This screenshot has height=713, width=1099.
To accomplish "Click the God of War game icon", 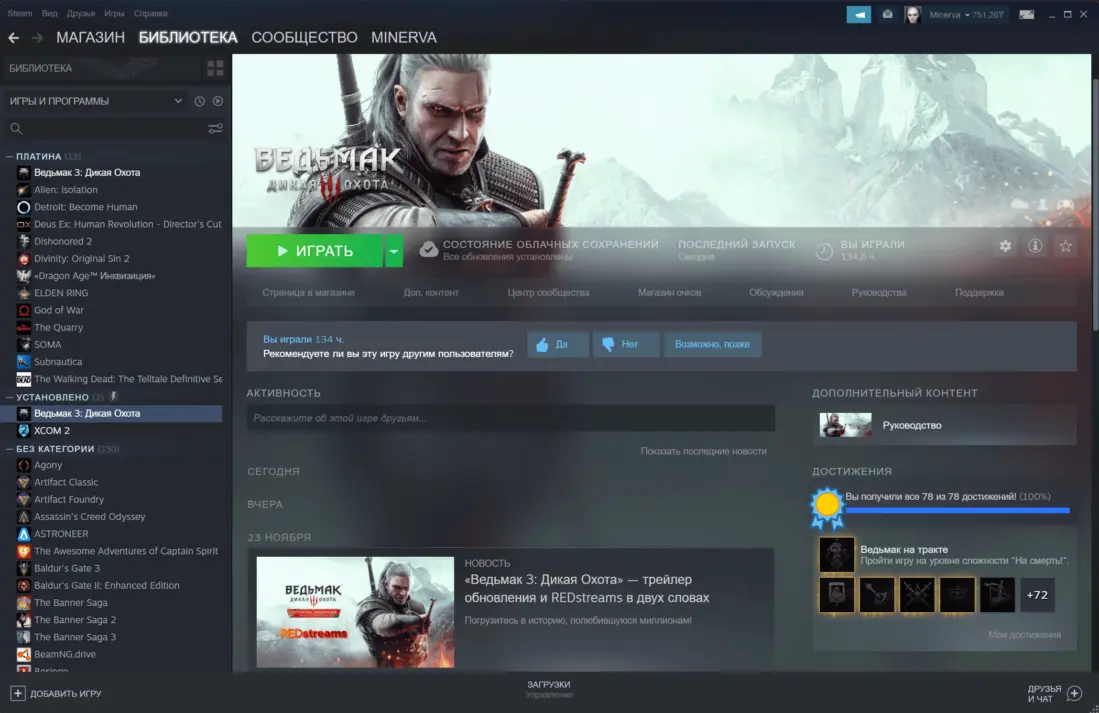I will click(x=23, y=310).
